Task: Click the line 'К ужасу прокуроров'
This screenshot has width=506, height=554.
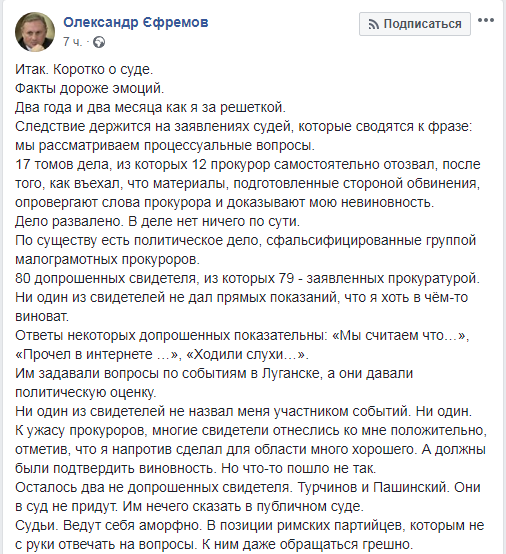Action: click(251, 431)
